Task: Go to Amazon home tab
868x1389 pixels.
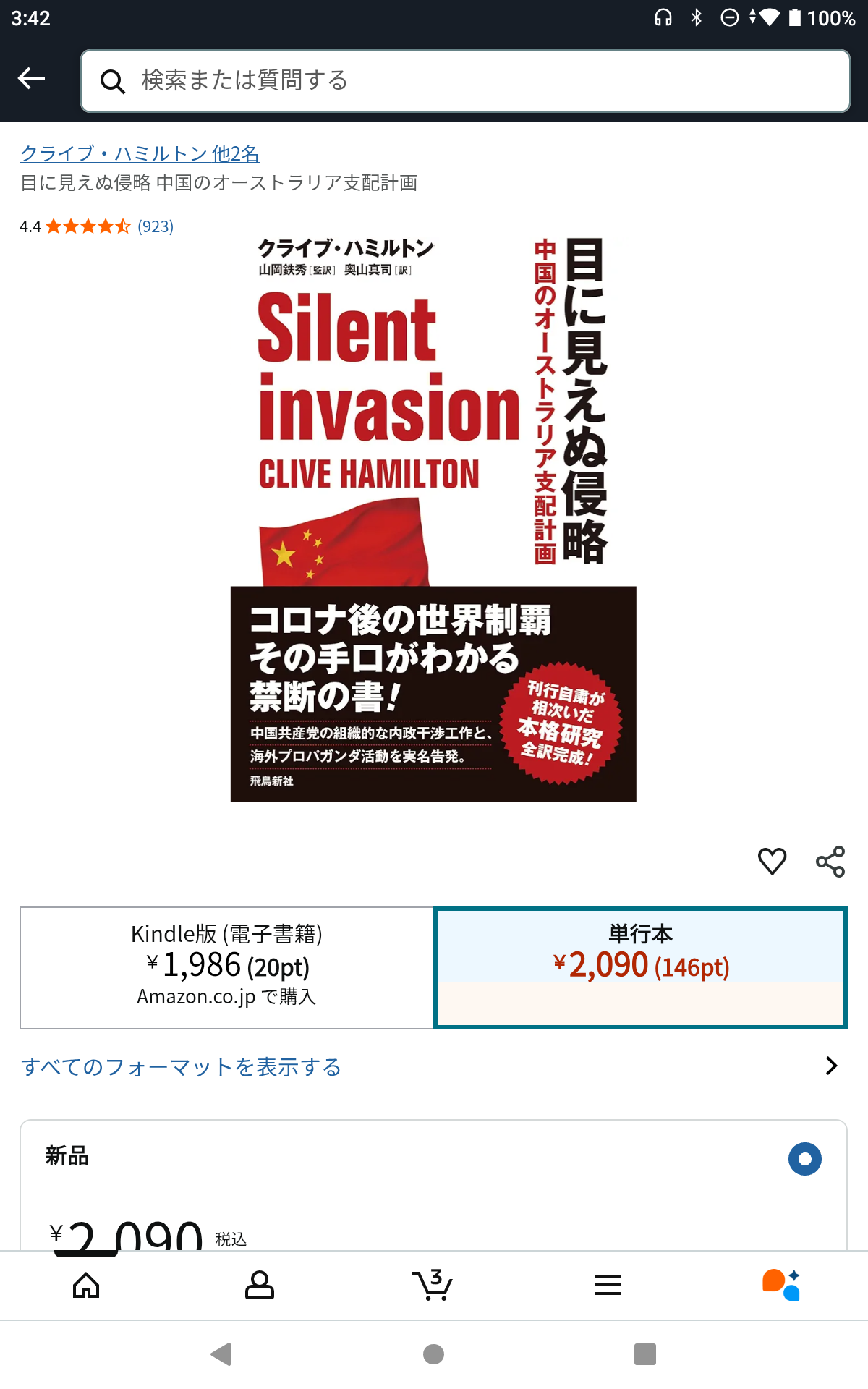Action: point(86,1286)
